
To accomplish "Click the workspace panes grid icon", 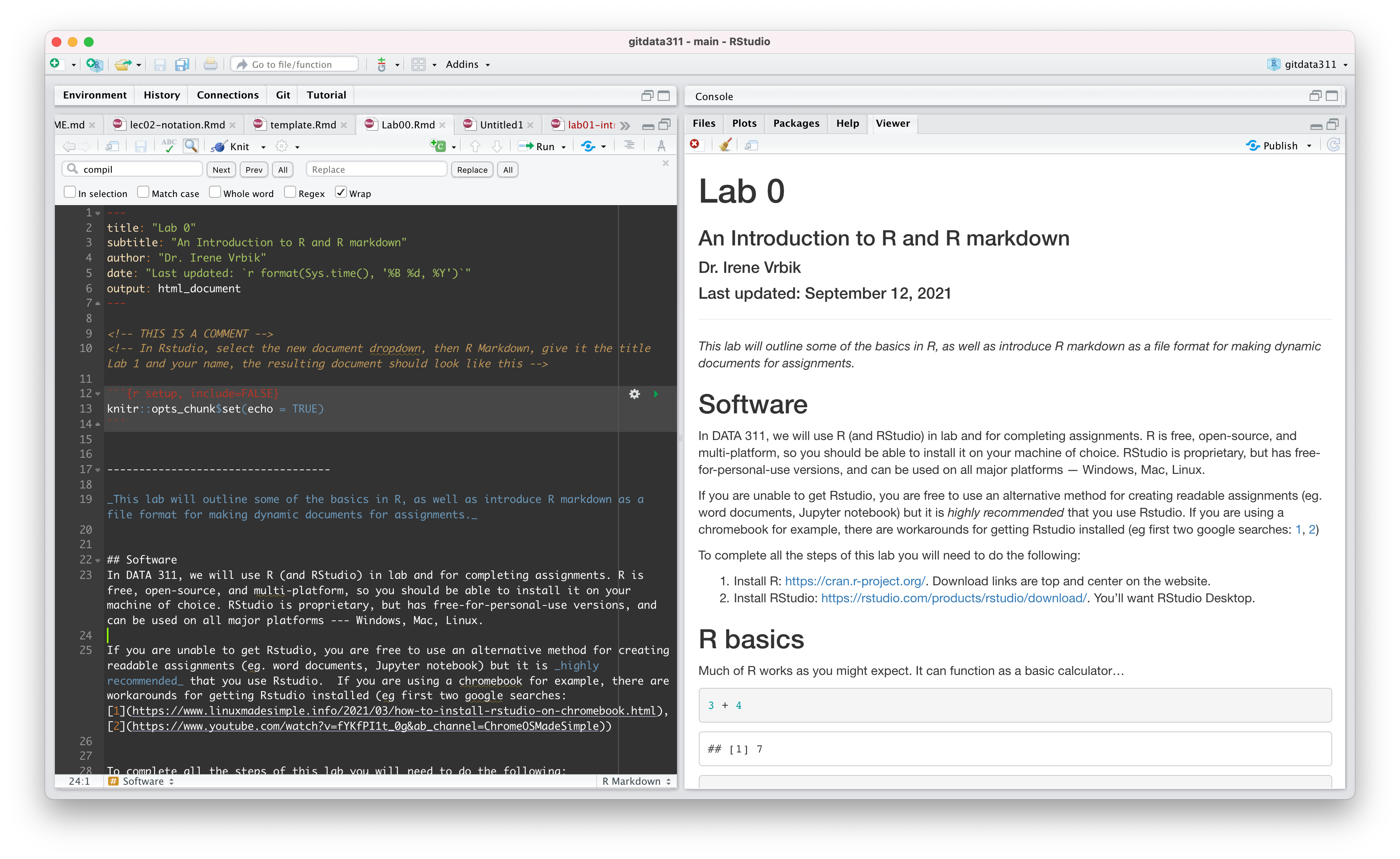I will tap(419, 64).
